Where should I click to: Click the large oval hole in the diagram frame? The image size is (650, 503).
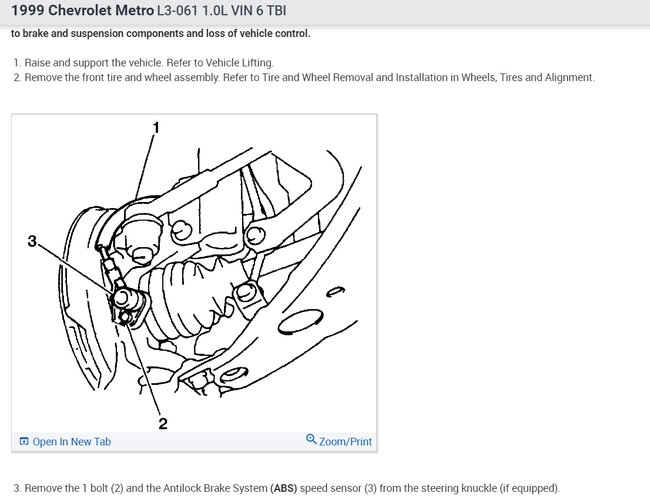coord(300,323)
